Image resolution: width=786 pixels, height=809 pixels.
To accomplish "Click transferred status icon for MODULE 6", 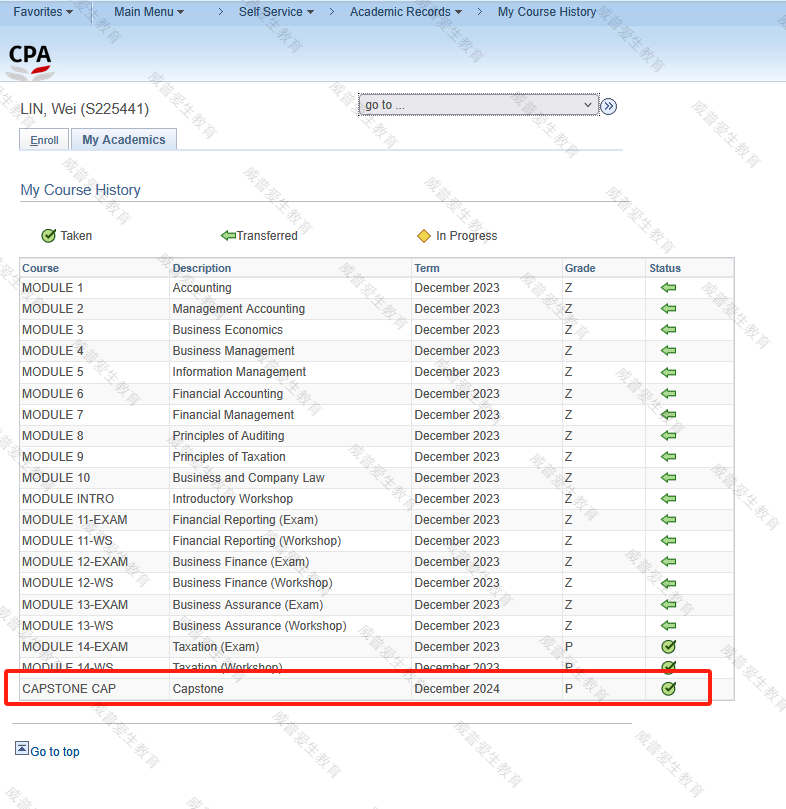I will pos(668,394).
